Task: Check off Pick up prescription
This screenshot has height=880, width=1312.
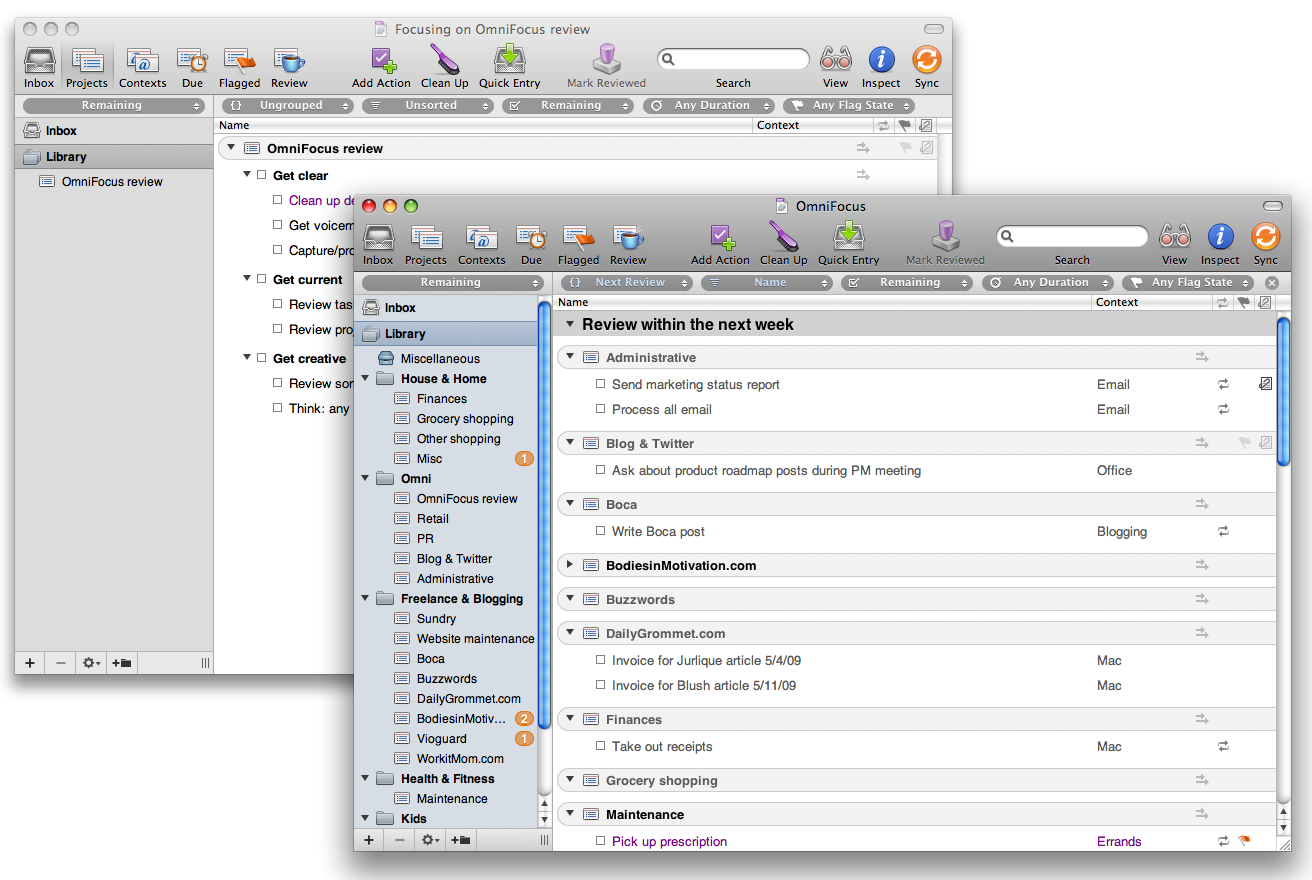Action: click(x=601, y=841)
